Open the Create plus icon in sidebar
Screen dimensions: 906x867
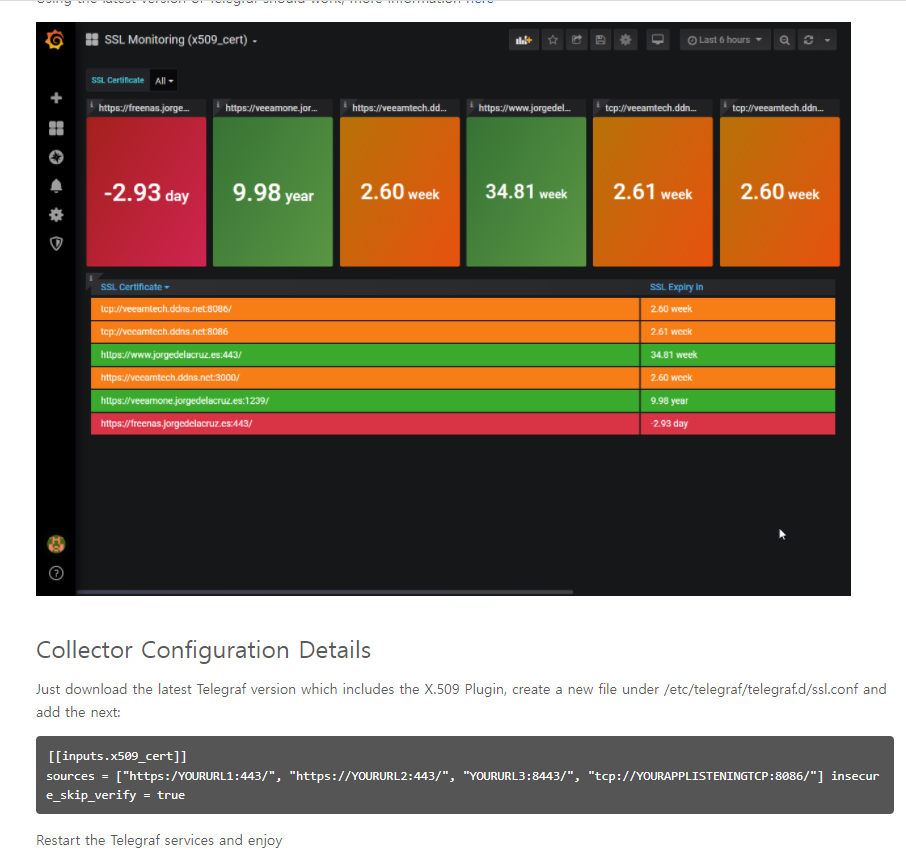(56, 98)
